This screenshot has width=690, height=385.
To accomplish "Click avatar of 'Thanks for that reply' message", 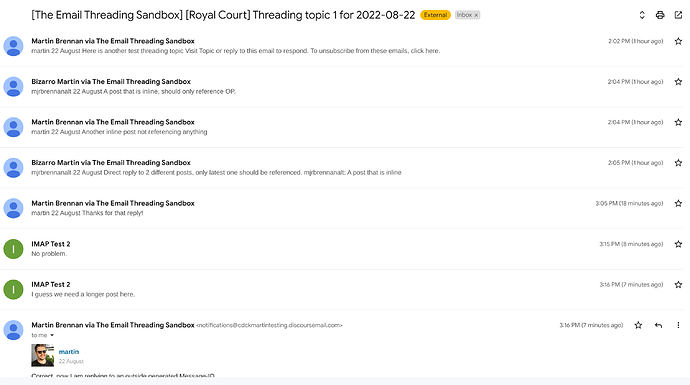I will [x=13, y=208].
